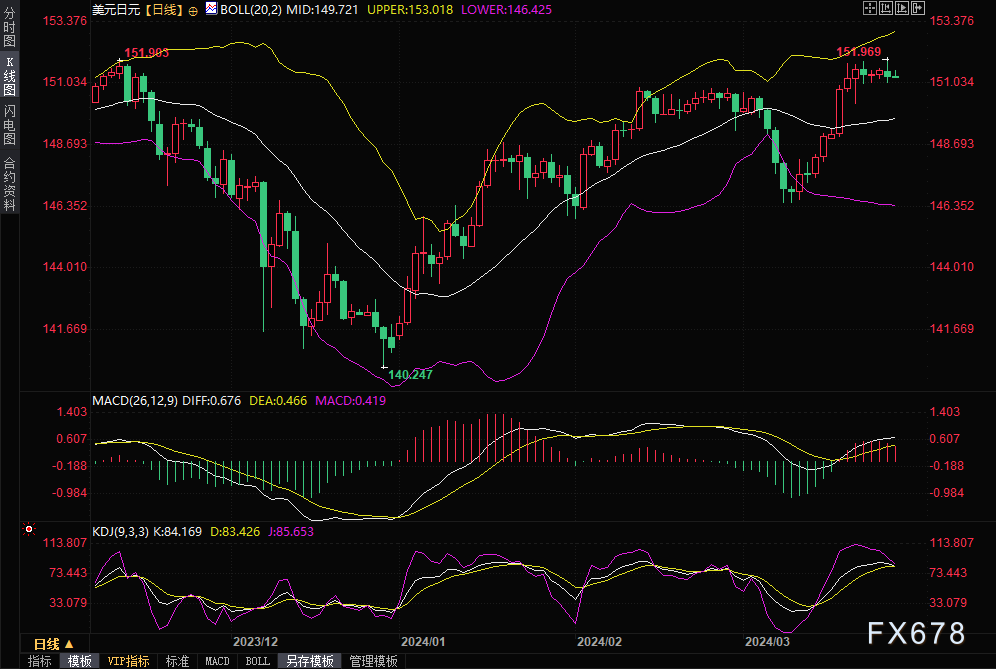Viewport: 996px width, 669px height.
Task: Click the DEA:0.466 value
Action: (x=278, y=401)
